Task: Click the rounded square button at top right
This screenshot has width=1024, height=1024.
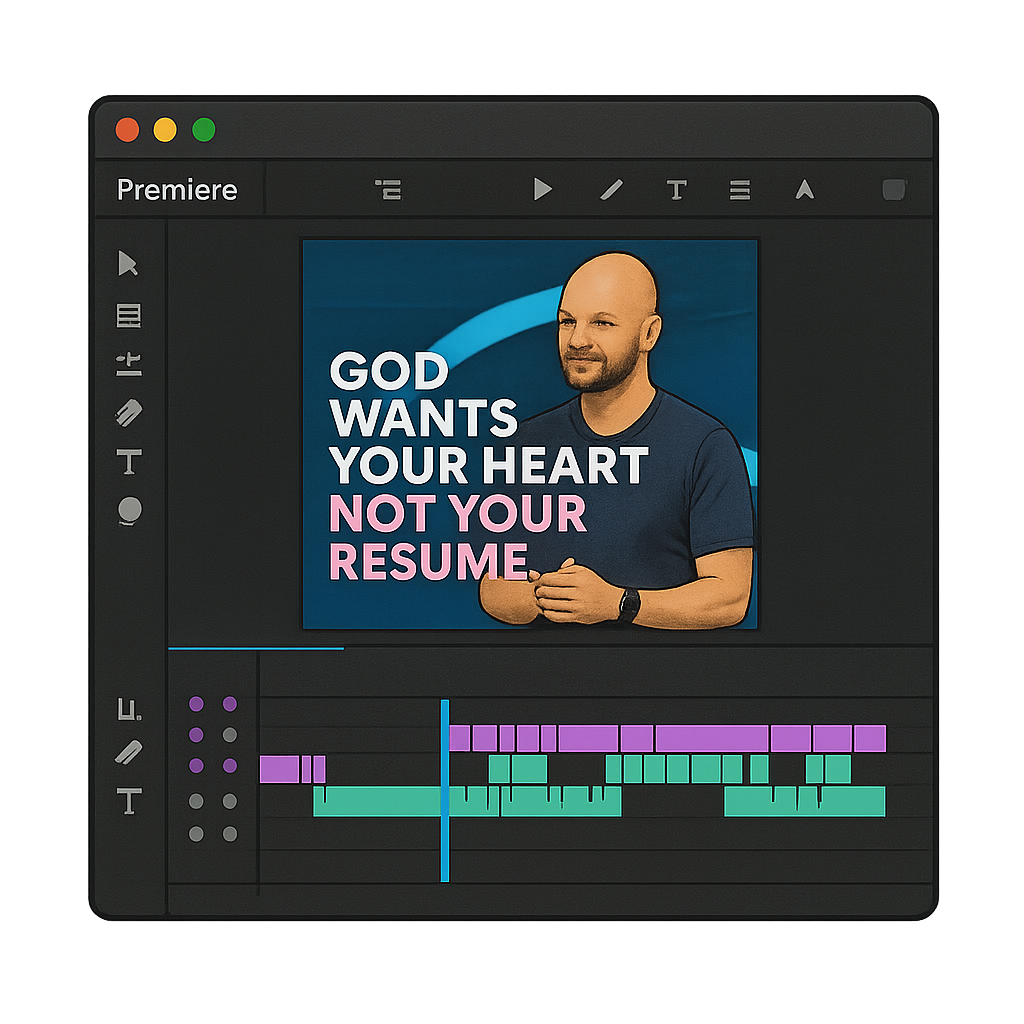Action: pos(894,190)
